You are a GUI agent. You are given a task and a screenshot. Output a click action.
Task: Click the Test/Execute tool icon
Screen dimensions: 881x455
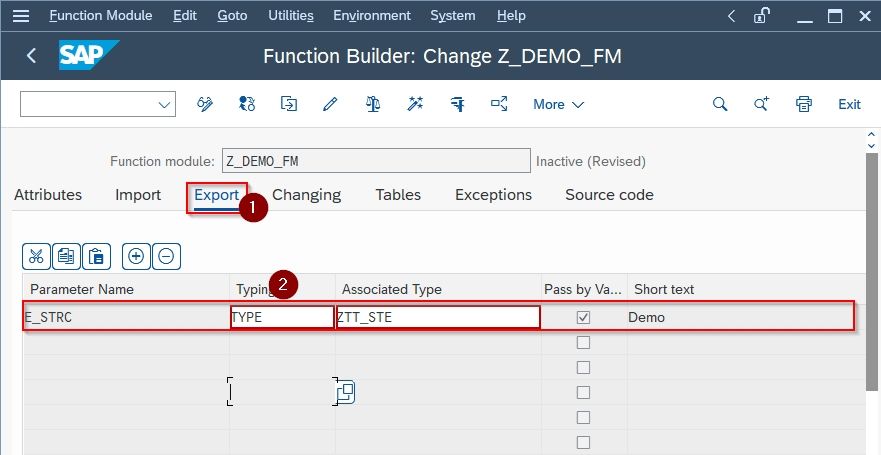point(457,104)
